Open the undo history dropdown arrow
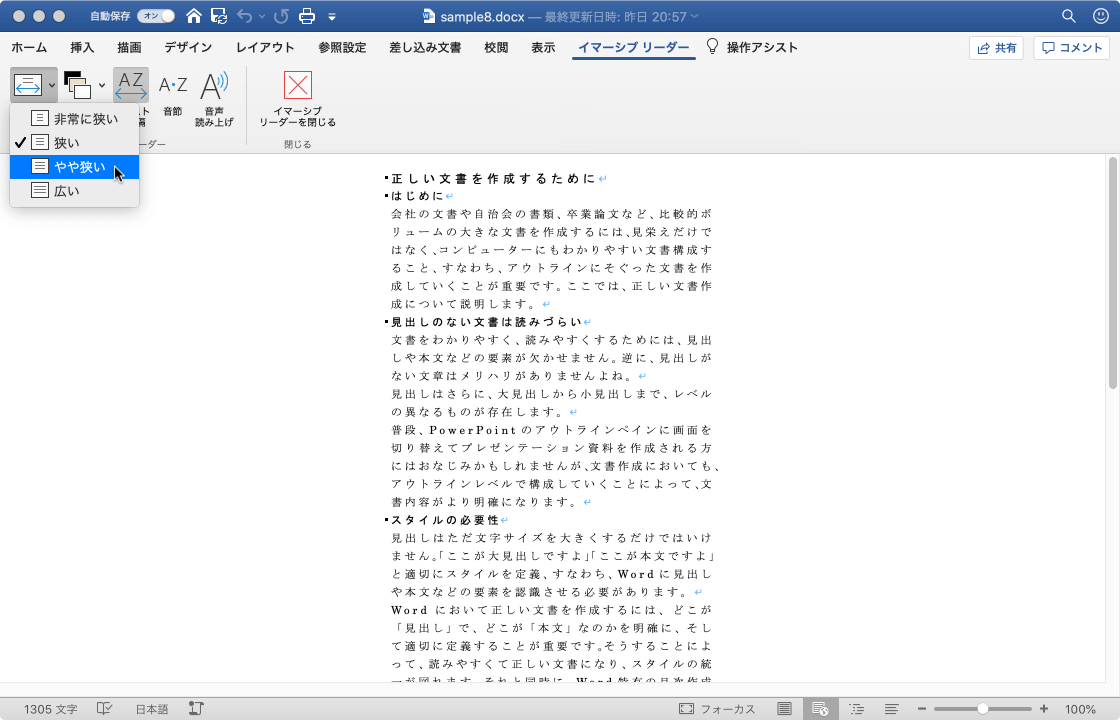The image size is (1120, 720). [261, 16]
